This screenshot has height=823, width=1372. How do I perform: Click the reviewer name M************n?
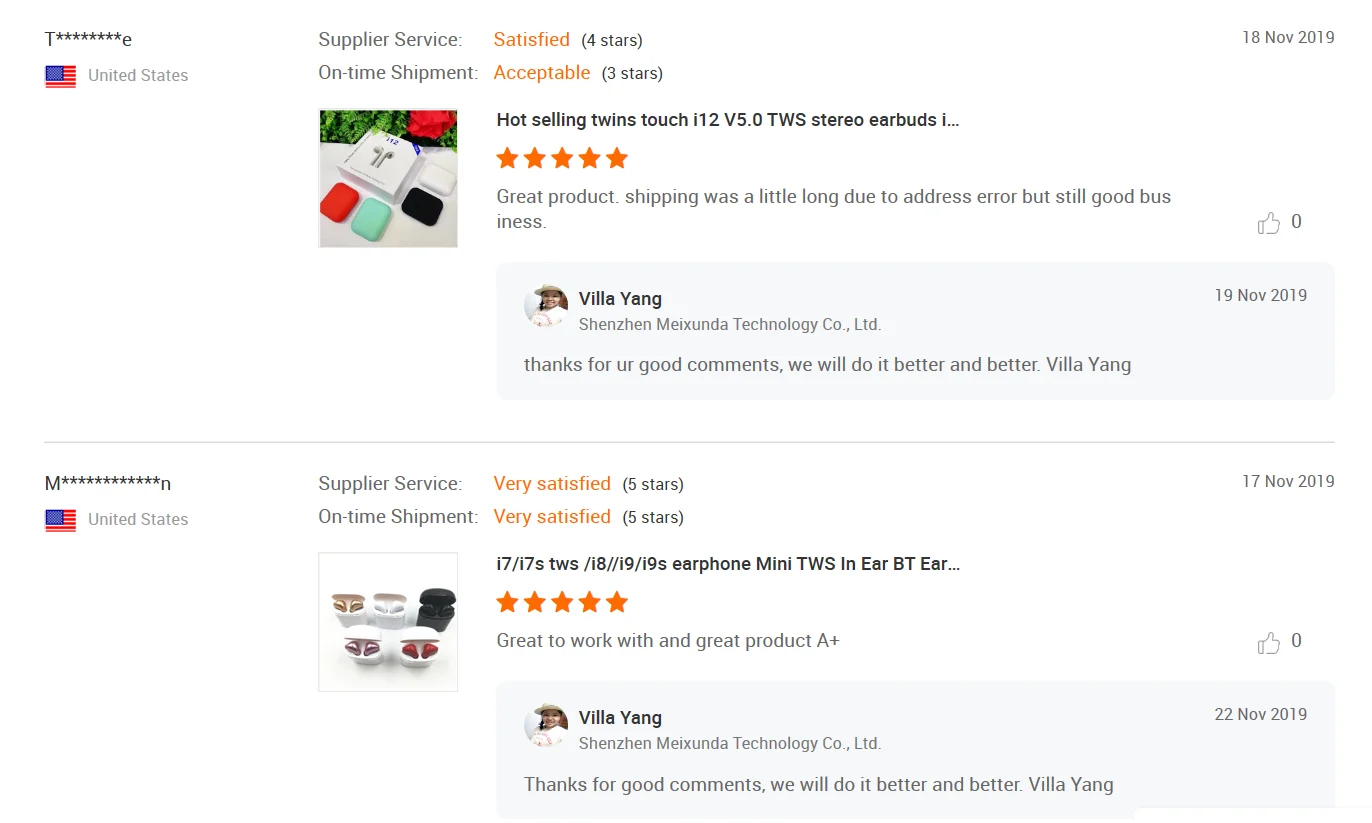[x=108, y=484]
